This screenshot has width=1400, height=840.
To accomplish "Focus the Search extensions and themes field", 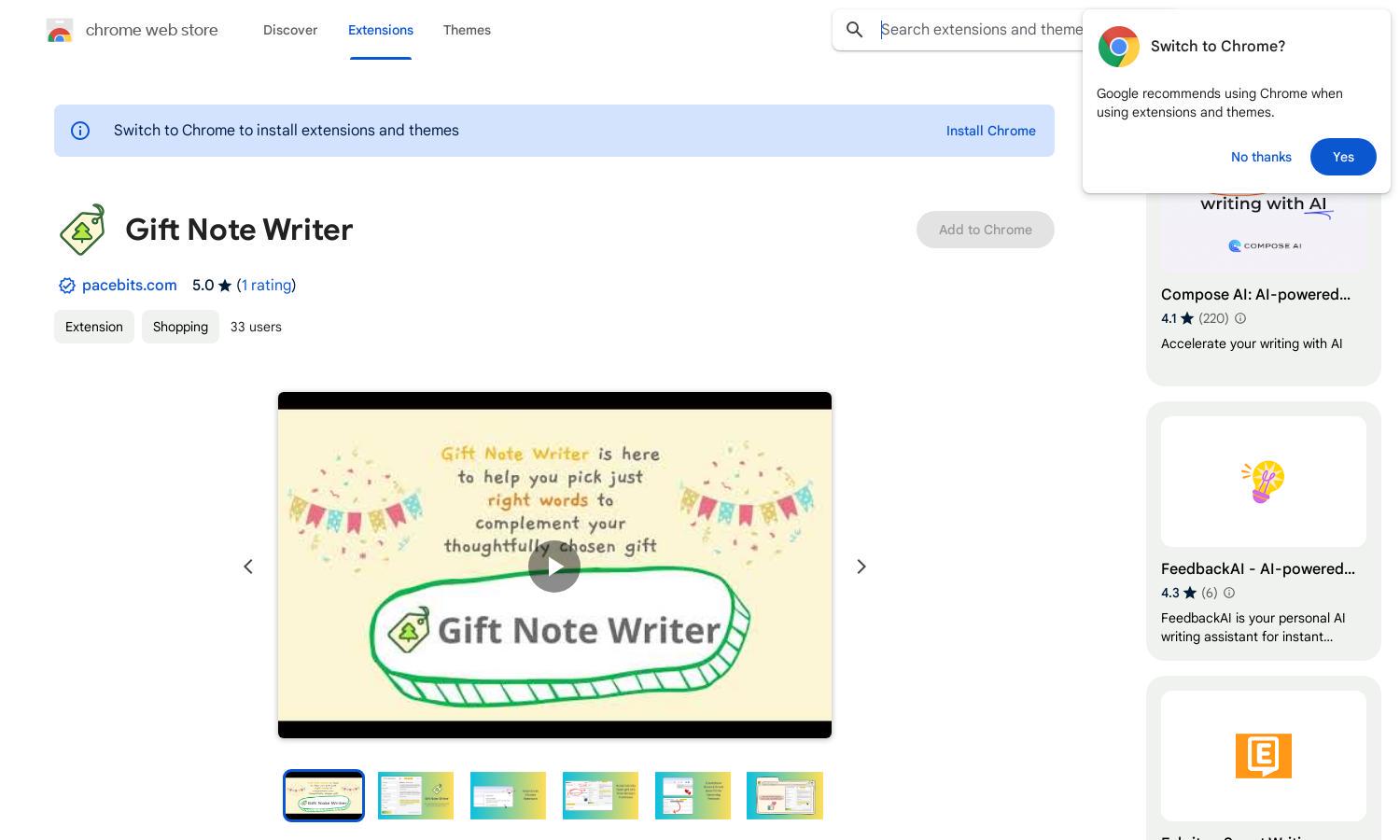I will point(980,30).
